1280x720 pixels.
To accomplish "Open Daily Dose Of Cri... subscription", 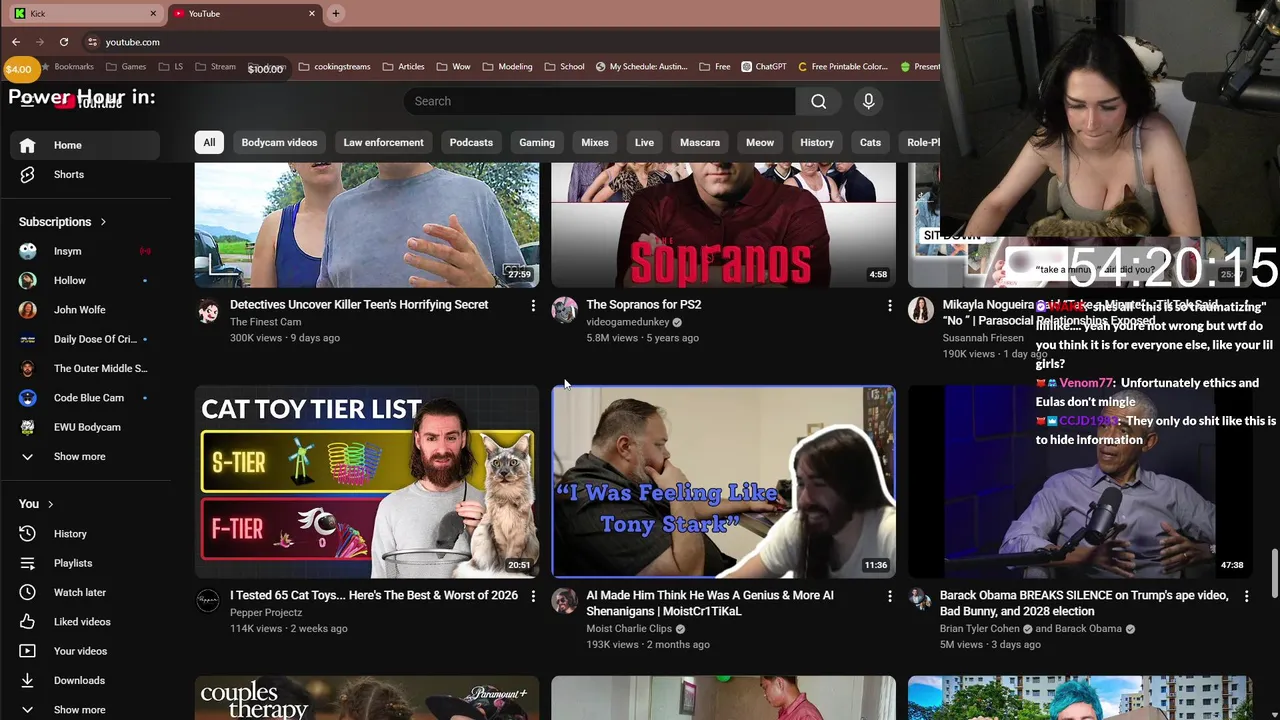I will tap(85, 339).
